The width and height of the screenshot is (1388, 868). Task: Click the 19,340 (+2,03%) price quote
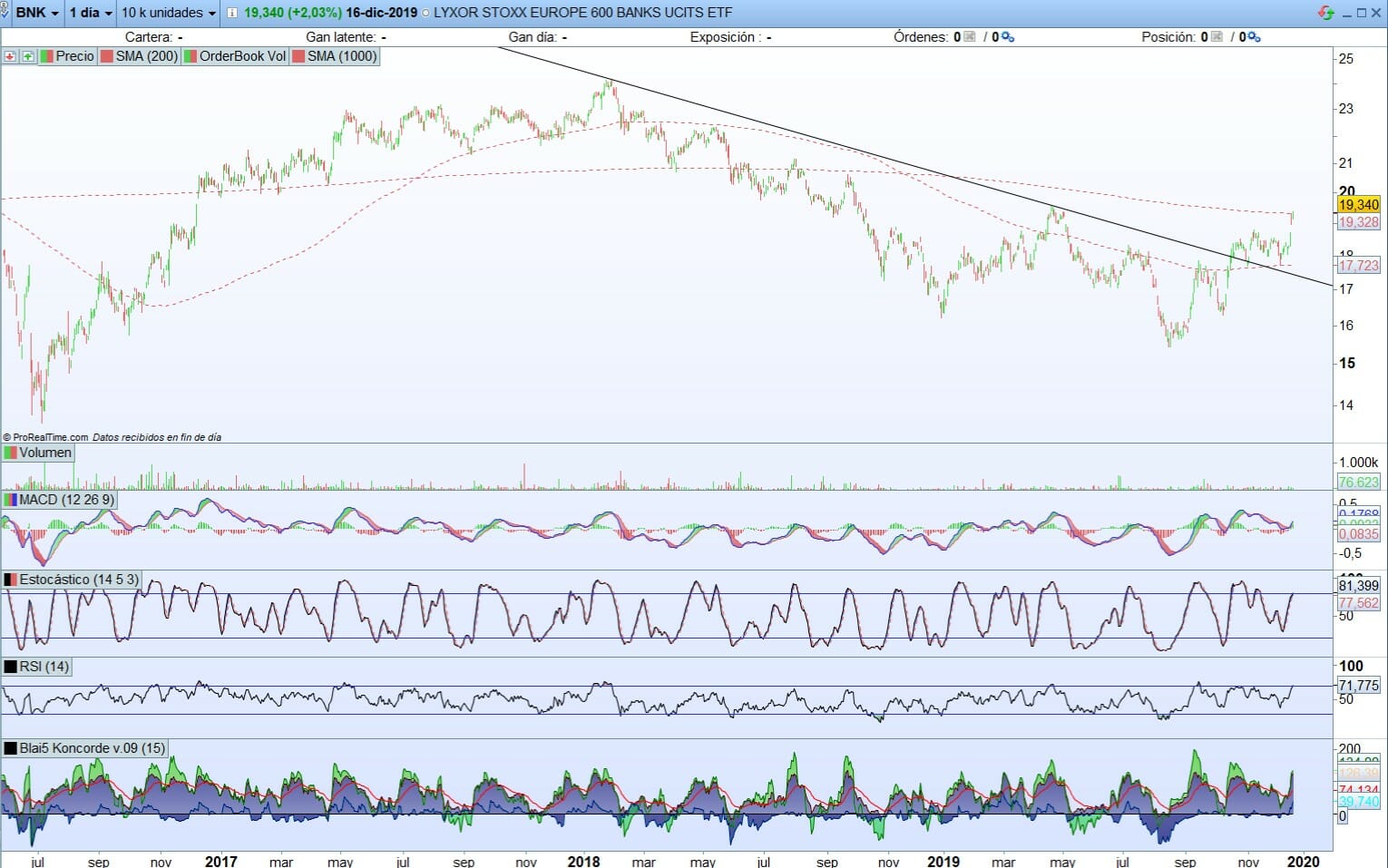point(293,13)
